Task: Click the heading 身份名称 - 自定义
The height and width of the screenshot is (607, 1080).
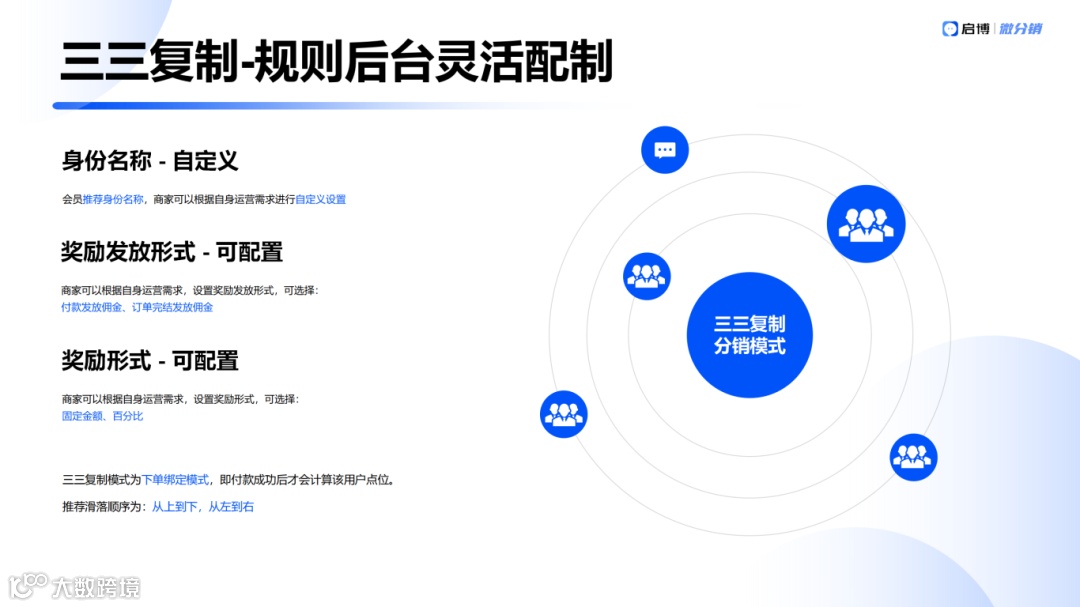Action: coord(149,161)
